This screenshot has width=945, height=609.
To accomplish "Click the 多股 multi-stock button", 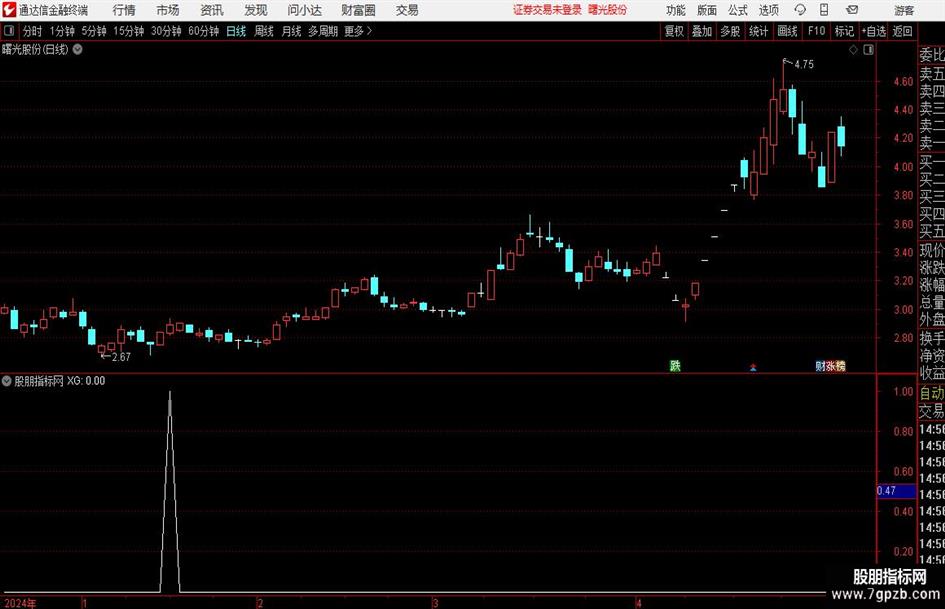I will click(730, 31).
